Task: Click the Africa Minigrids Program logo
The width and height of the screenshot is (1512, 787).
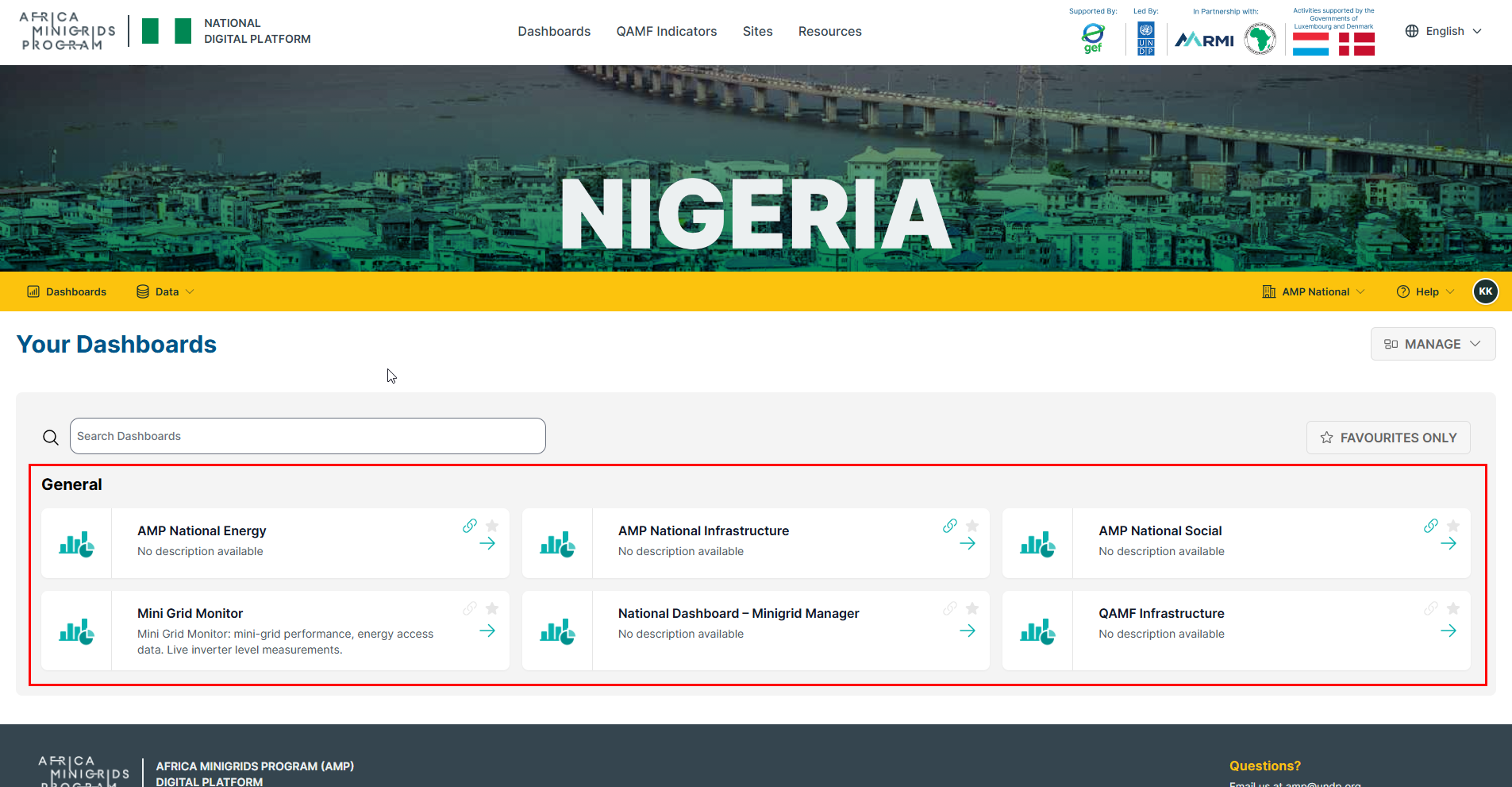Action: (x=67, y=32)
